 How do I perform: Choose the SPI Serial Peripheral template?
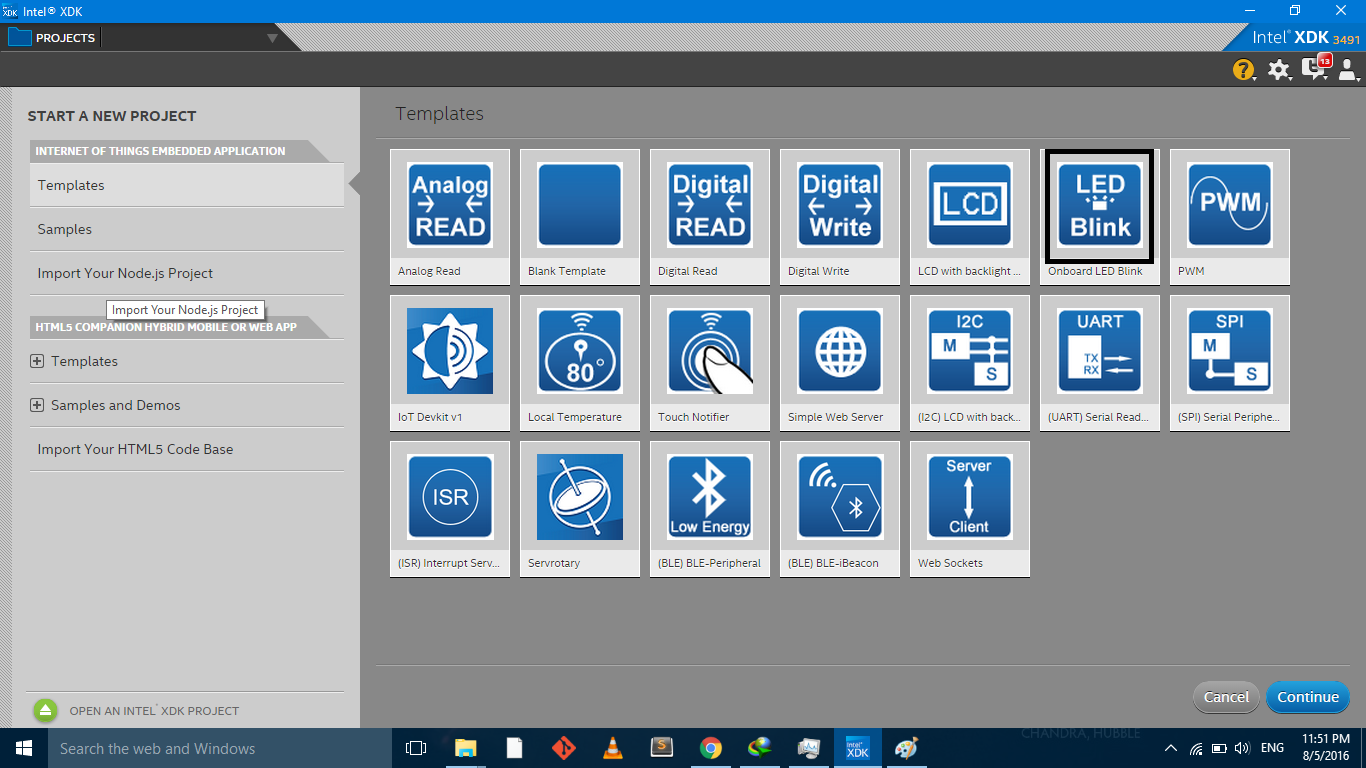click(x=1230, y=363)
